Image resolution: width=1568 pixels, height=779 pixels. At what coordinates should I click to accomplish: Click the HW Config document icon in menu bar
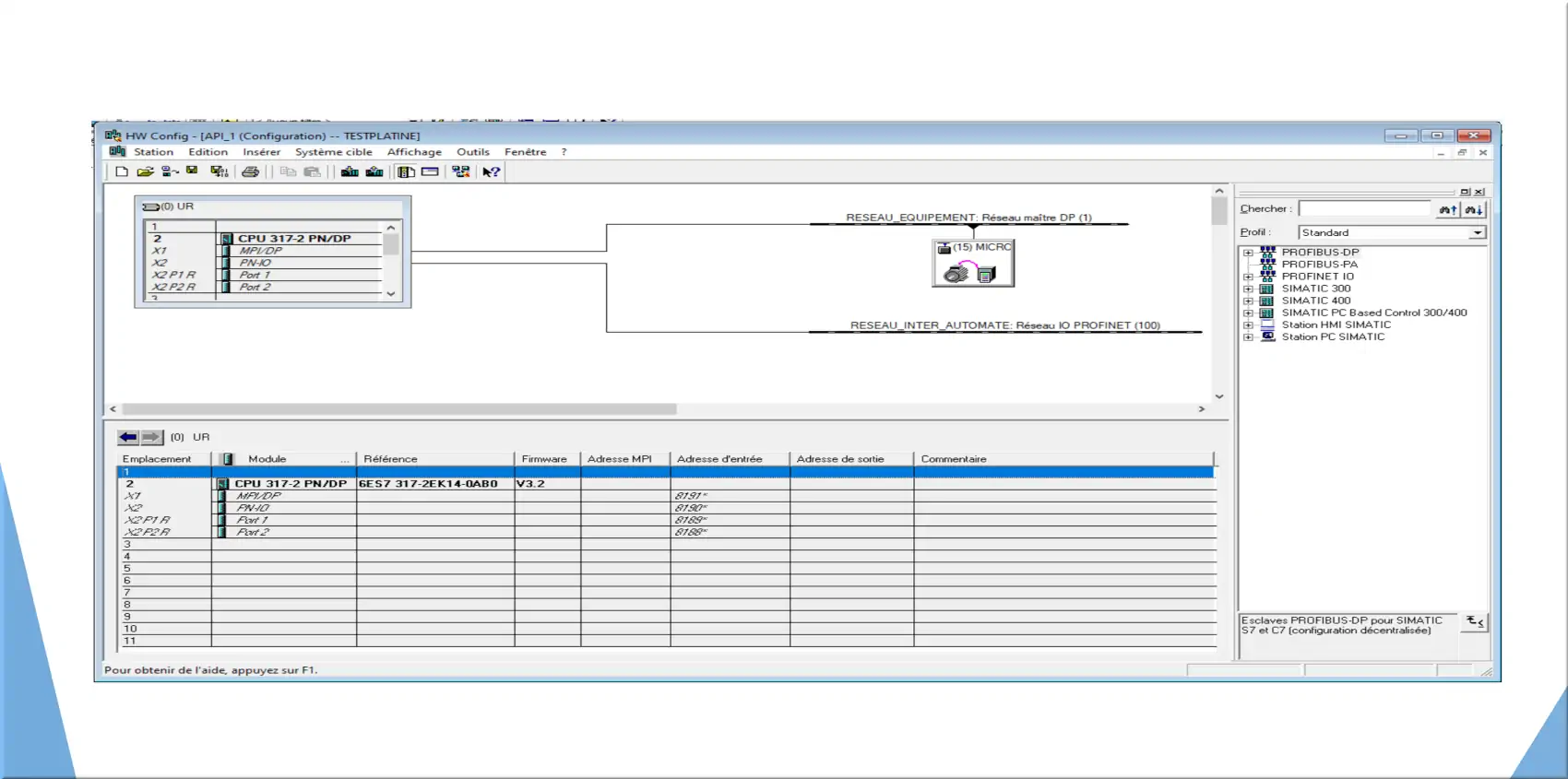tap(117, 151)
